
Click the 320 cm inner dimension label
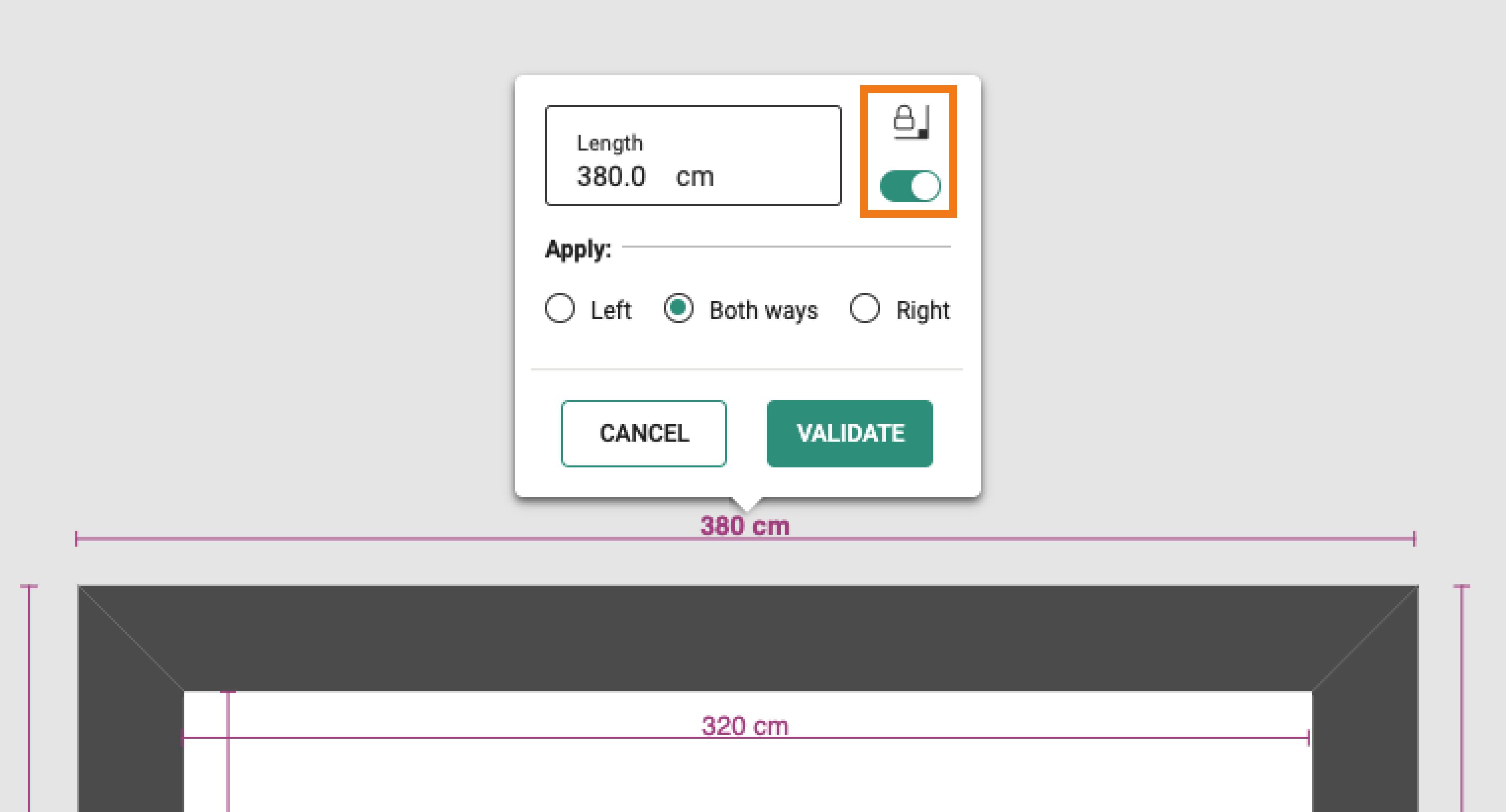(x=745, y=726)
